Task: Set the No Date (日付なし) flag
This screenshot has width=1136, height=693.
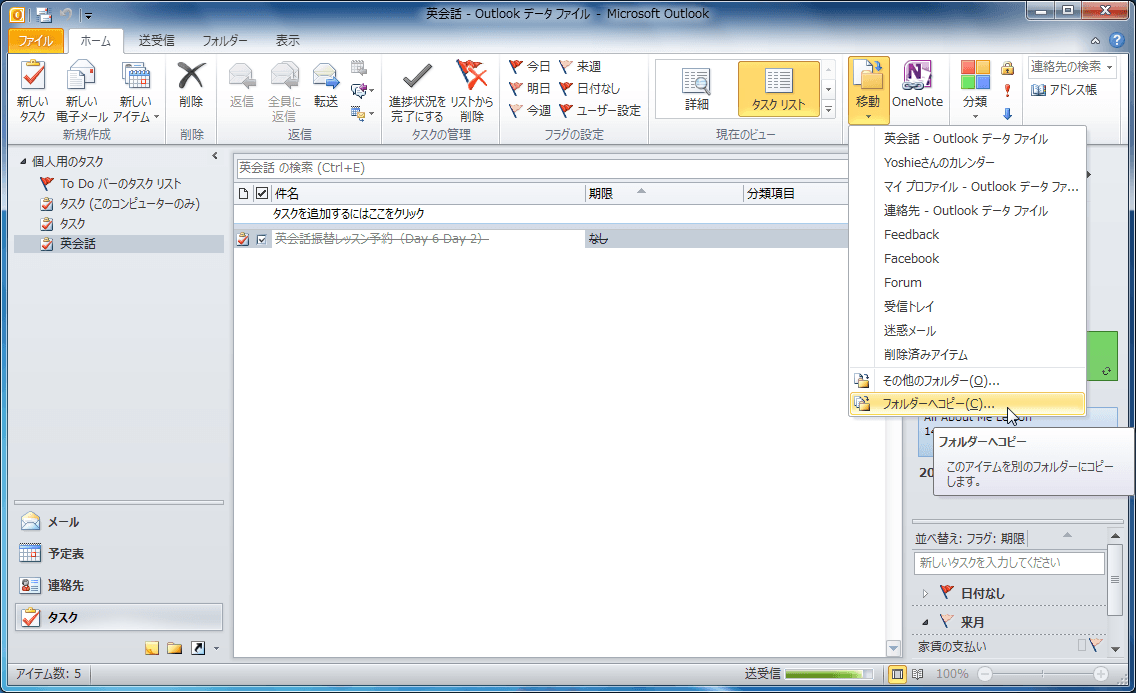Action: [x=590, y=88]
